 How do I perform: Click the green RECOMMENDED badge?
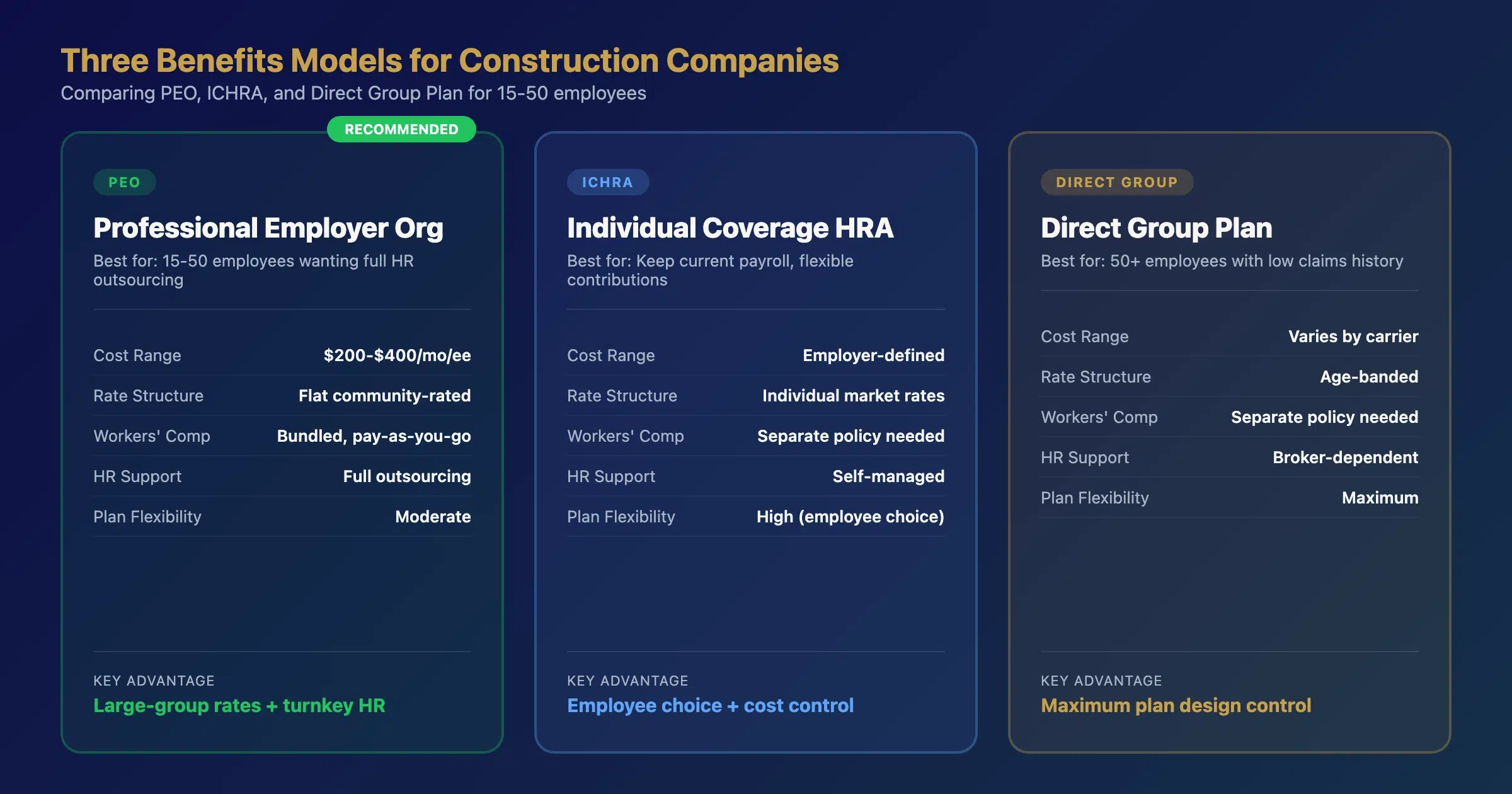(401, 130)
